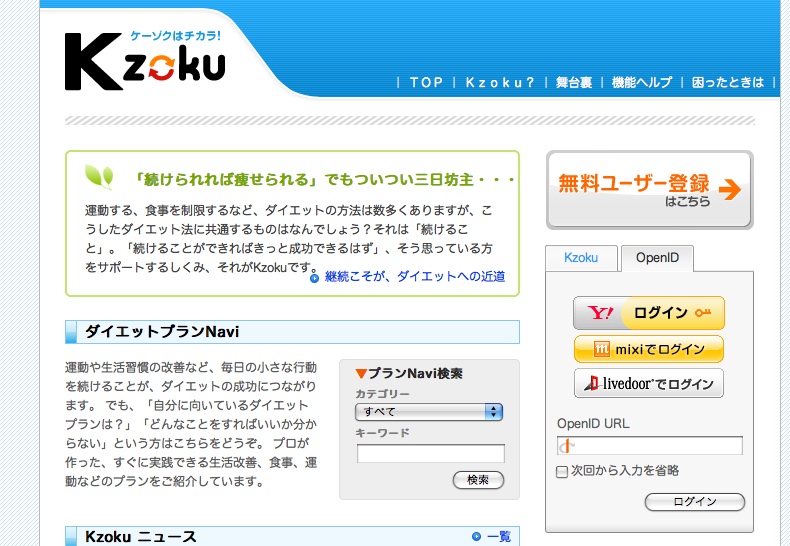Click the arrow bullet beside 一覧
Screen dimensions: 790x546
point(476,536)
